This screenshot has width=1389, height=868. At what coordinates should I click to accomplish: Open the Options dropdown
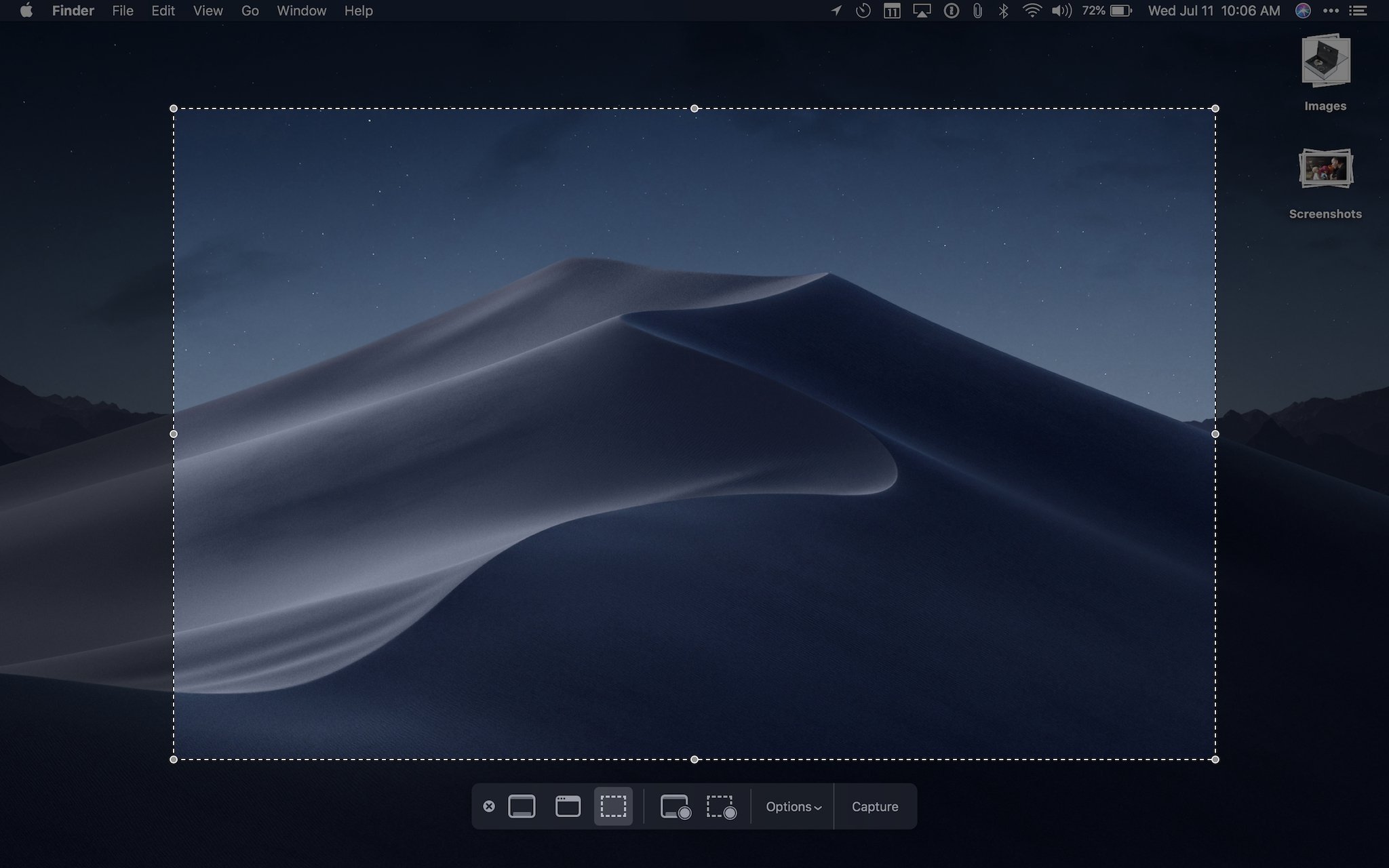pyautogui.click(x=794, y=807)
